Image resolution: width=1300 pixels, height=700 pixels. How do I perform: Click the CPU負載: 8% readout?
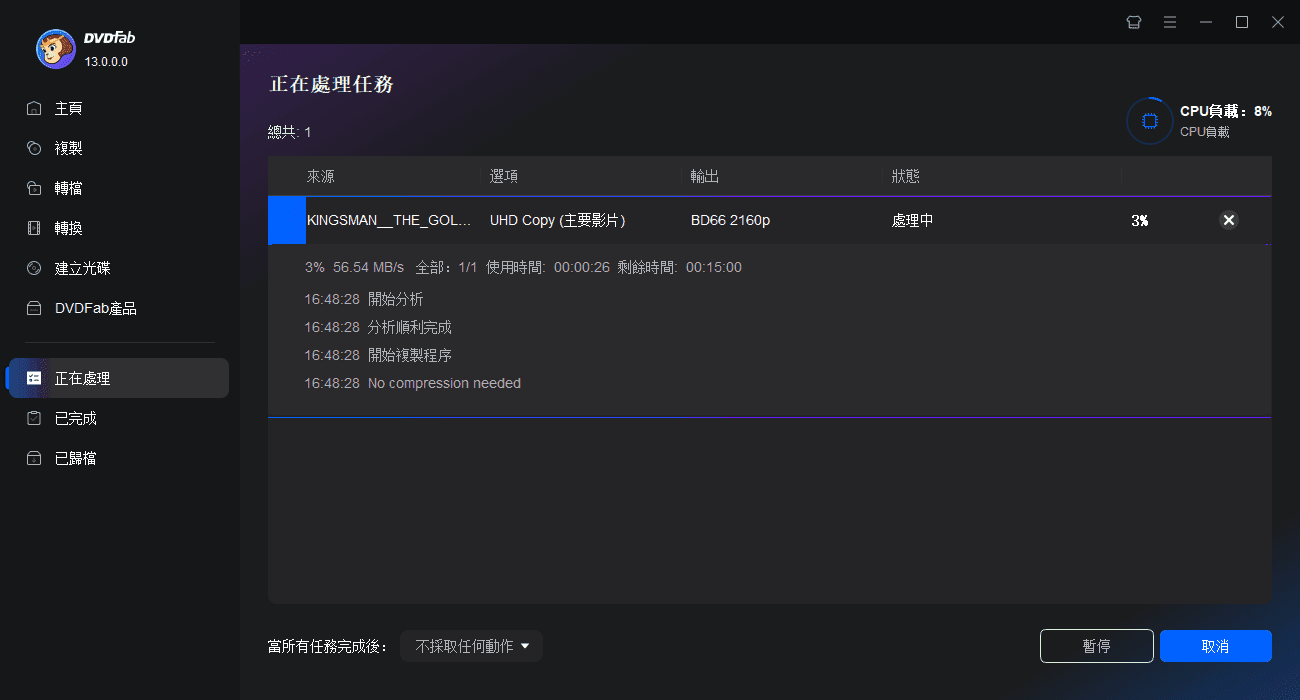point(1226,111)
